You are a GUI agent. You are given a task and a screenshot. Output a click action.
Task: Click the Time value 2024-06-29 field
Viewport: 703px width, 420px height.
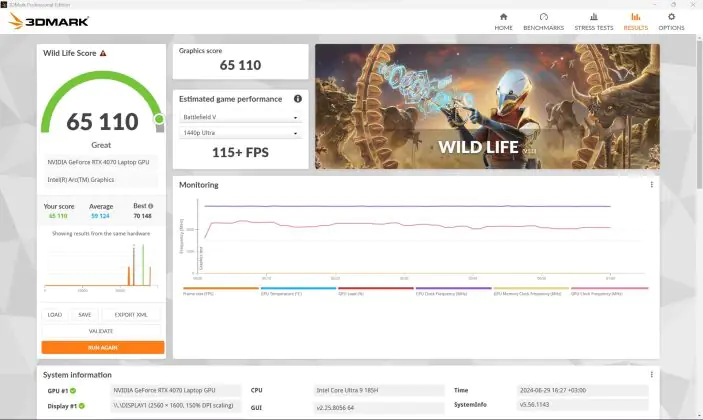[582, 390]
